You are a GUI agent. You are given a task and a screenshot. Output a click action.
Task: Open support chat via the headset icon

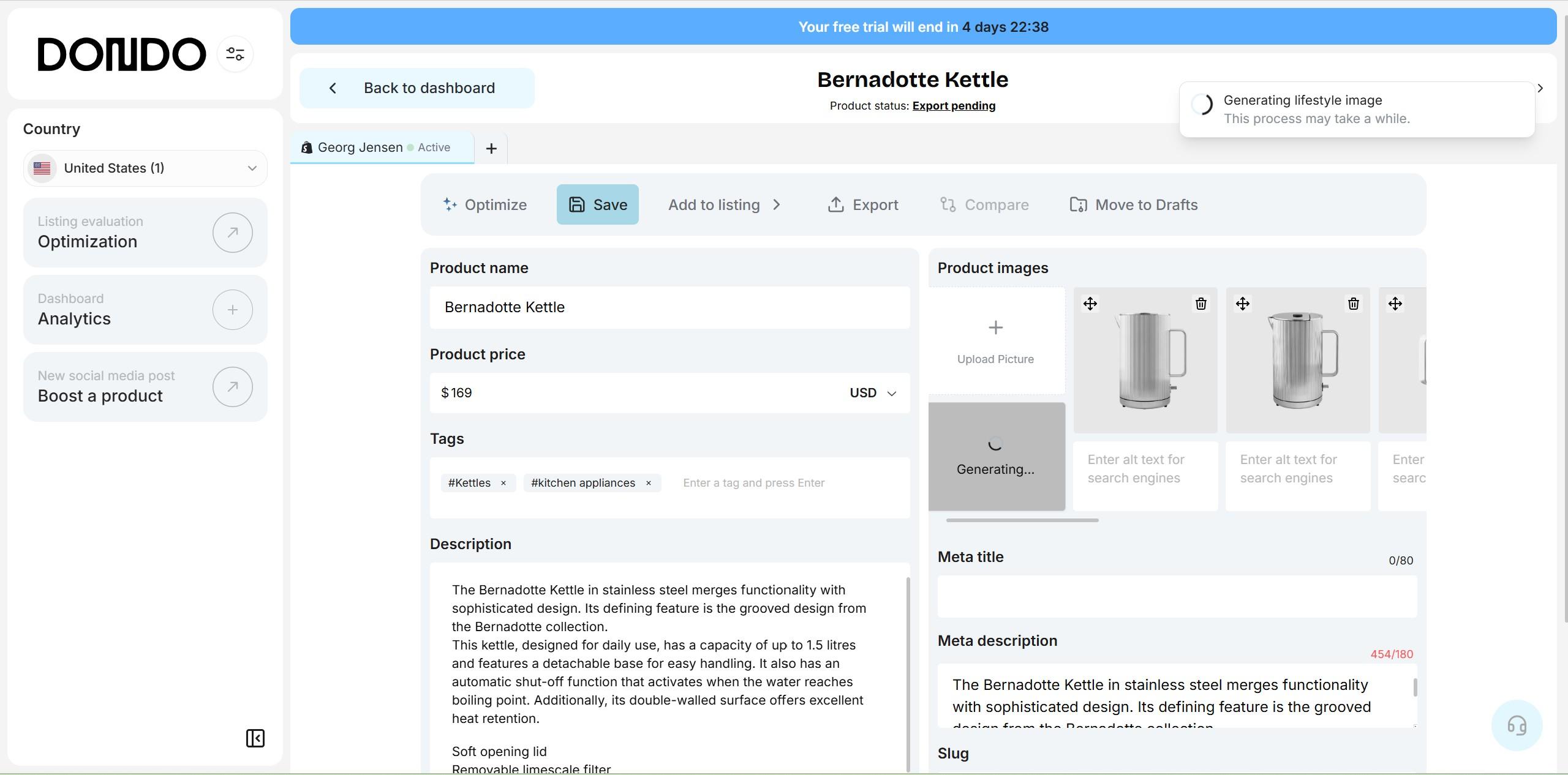[1517, 725]
